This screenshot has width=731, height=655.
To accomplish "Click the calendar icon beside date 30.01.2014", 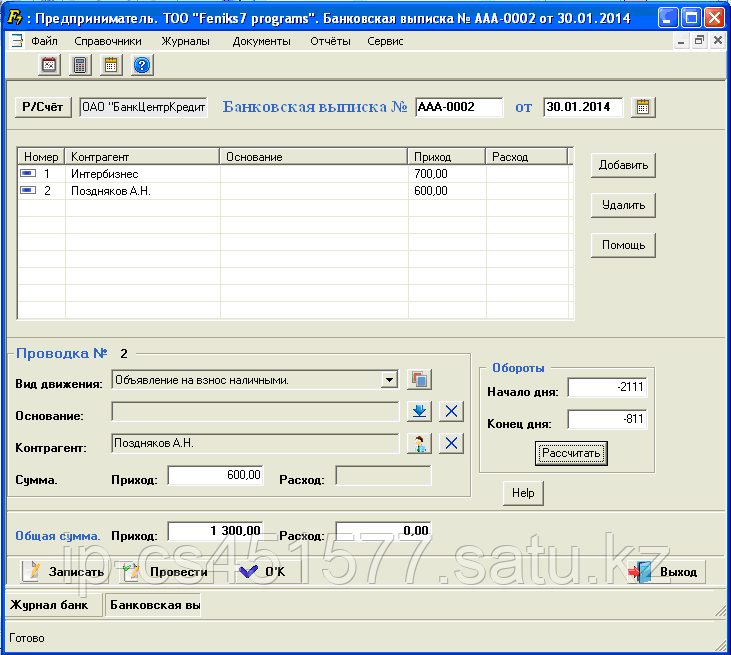I will tap(644, 107).
